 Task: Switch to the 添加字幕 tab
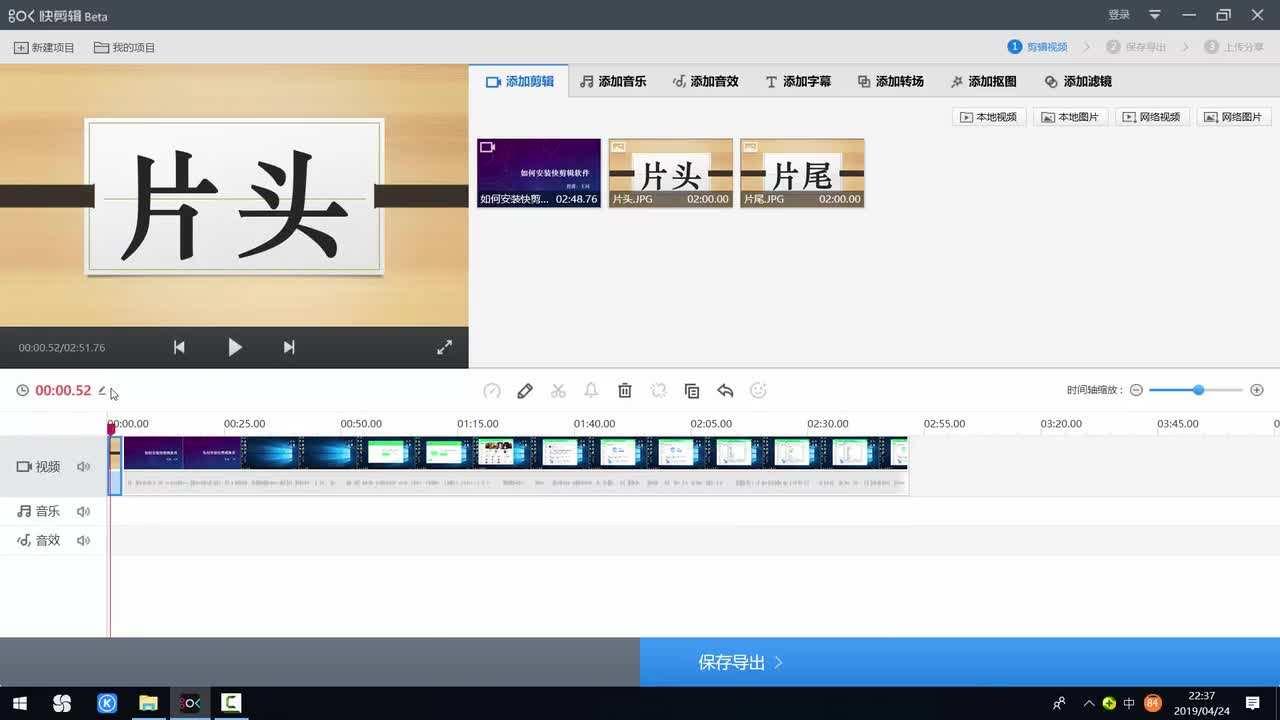[798, 81]
